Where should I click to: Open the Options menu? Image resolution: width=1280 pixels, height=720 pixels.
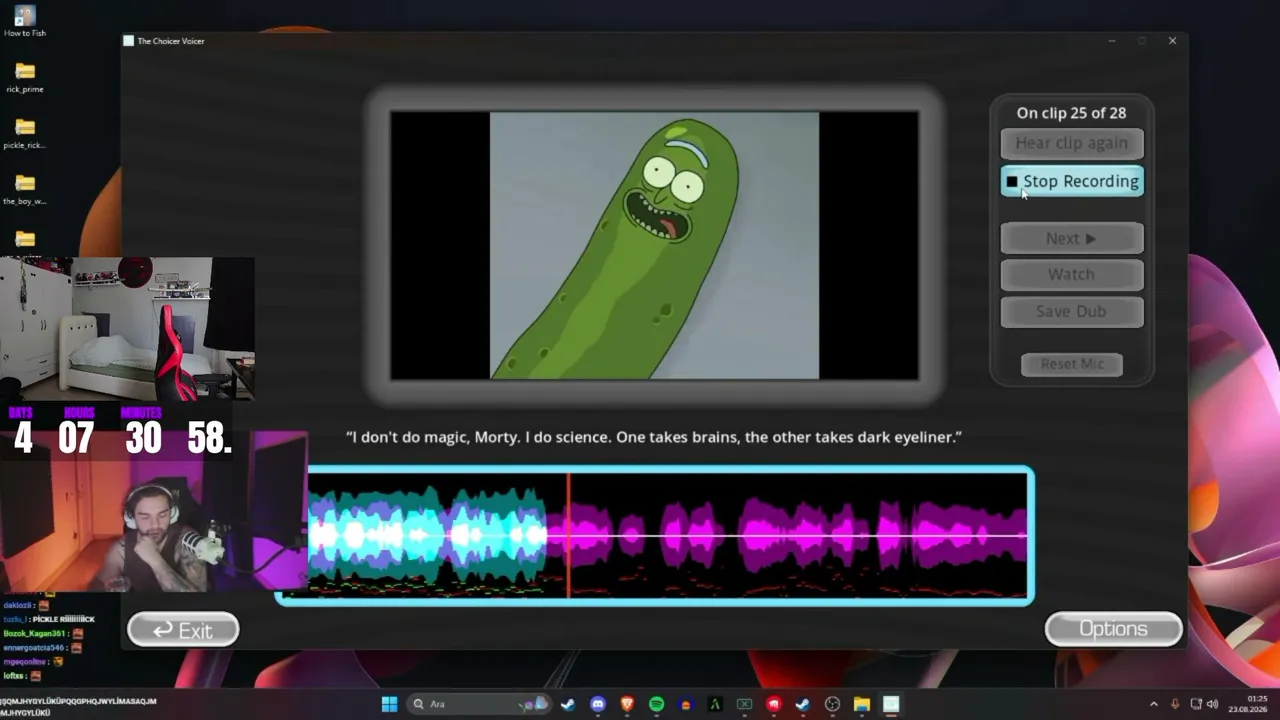1113,629
